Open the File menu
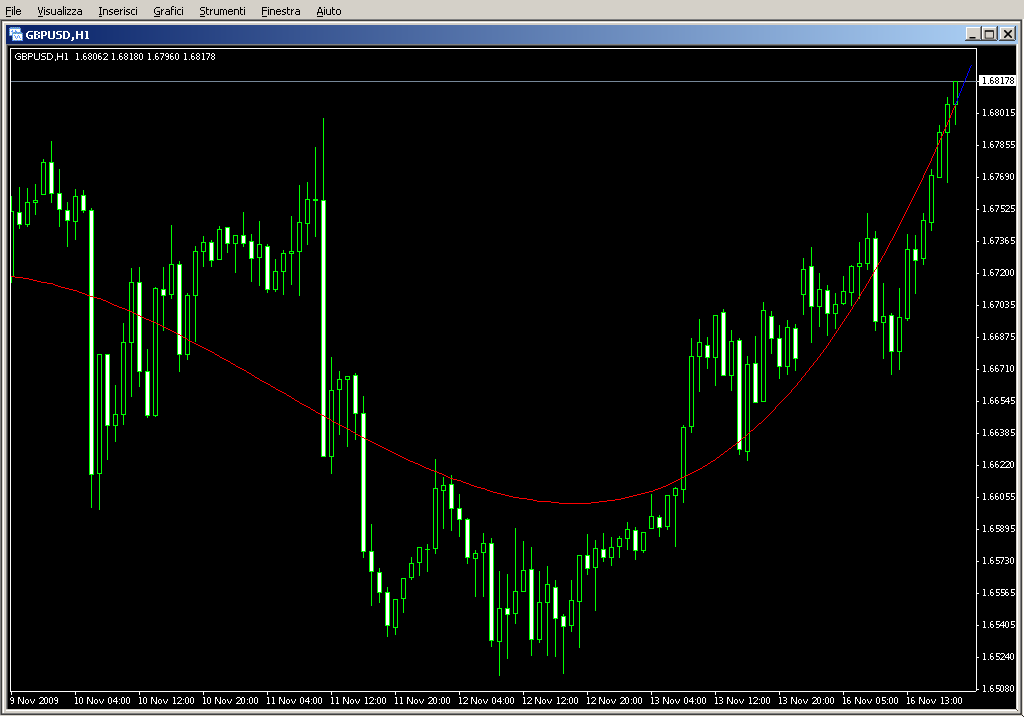1024x717 pixels. (x=13, y=11)
